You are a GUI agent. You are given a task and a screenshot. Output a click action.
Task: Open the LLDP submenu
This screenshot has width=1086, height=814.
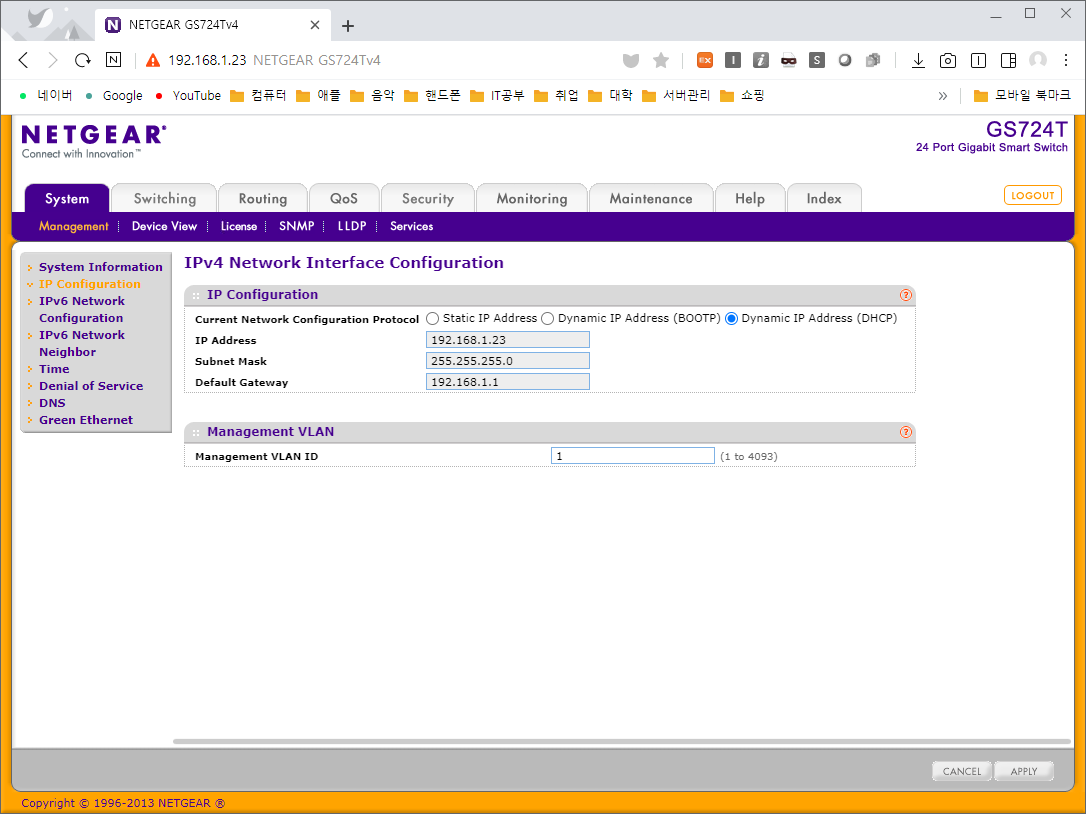(x=352, y=227)
